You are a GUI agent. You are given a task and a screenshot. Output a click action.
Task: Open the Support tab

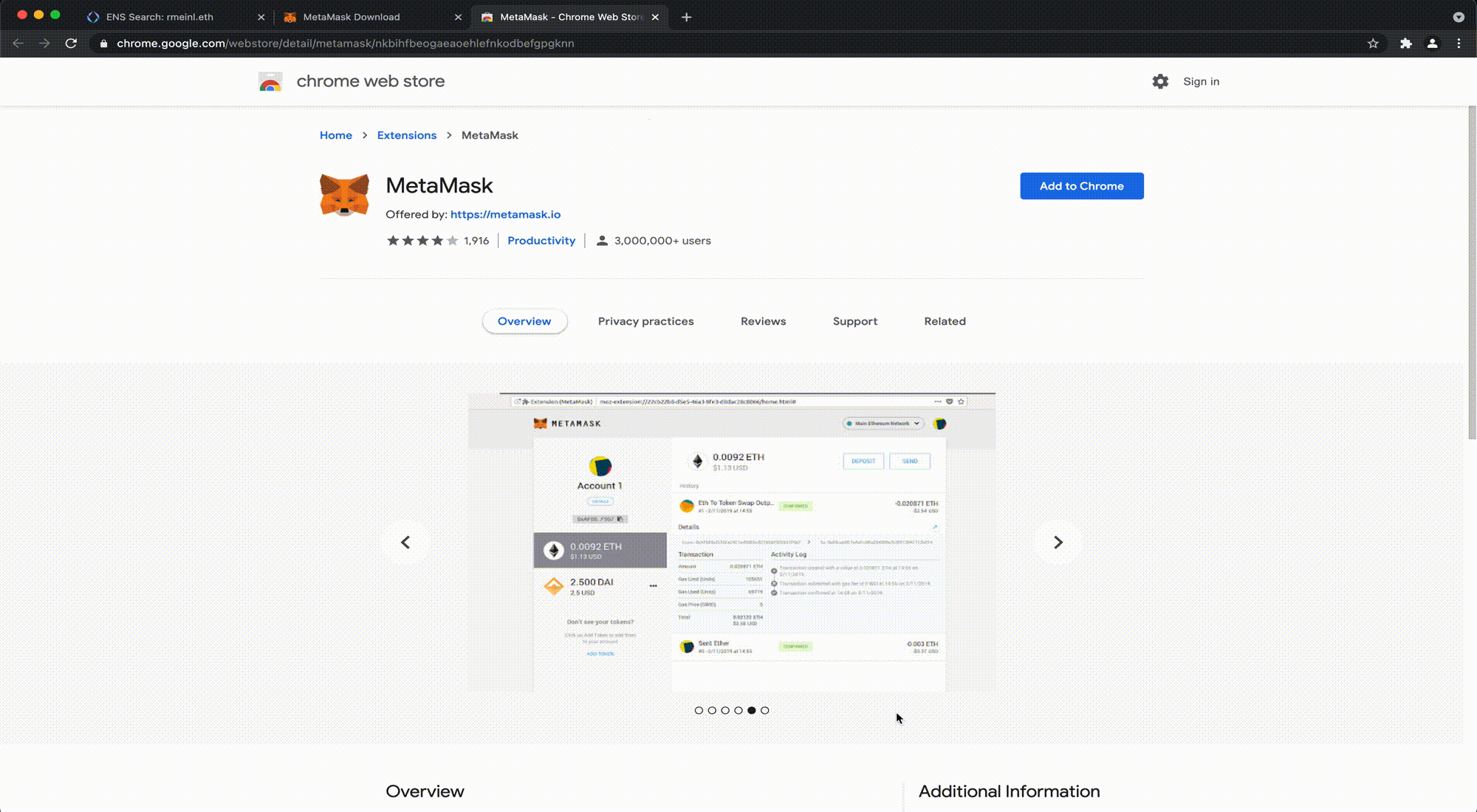coord(855,321)
